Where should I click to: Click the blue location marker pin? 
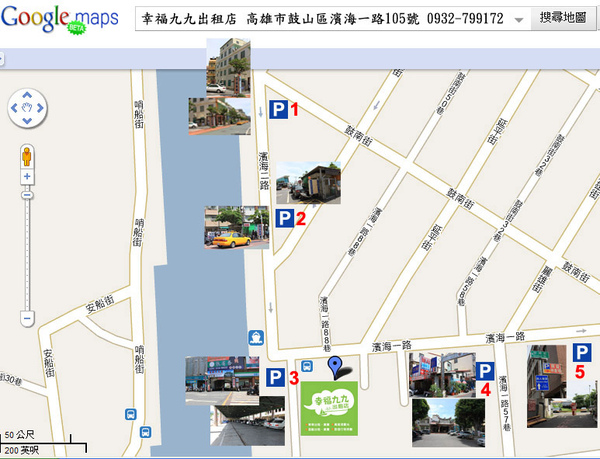[335, 368]
